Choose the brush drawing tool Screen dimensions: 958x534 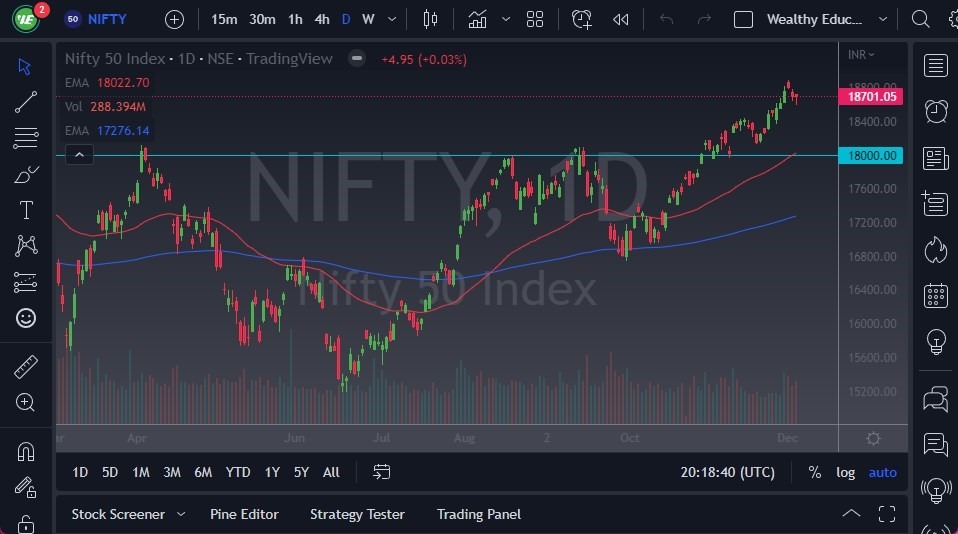(x=26, y=175)
